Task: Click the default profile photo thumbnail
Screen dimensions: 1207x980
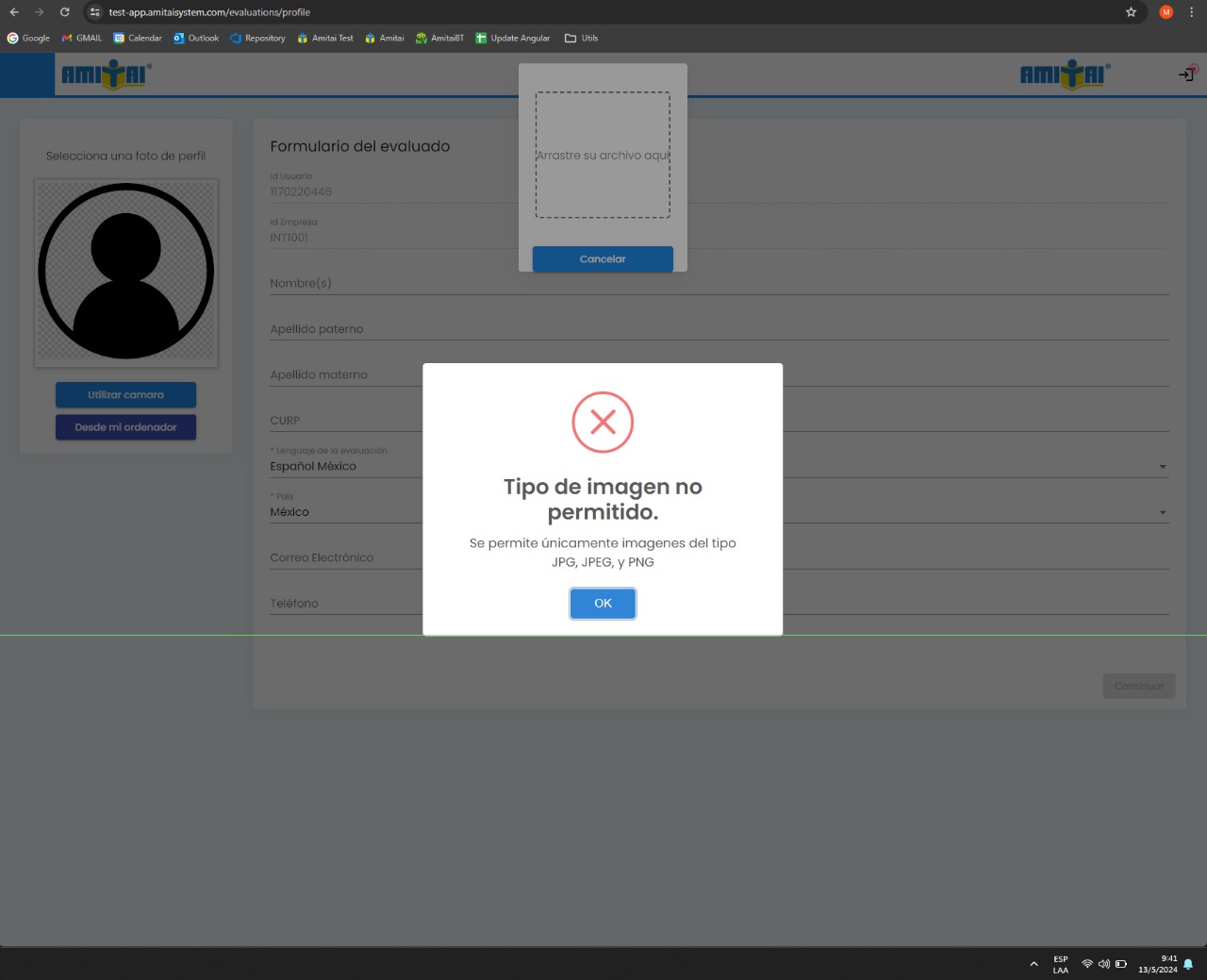Action: pos(125,272)
